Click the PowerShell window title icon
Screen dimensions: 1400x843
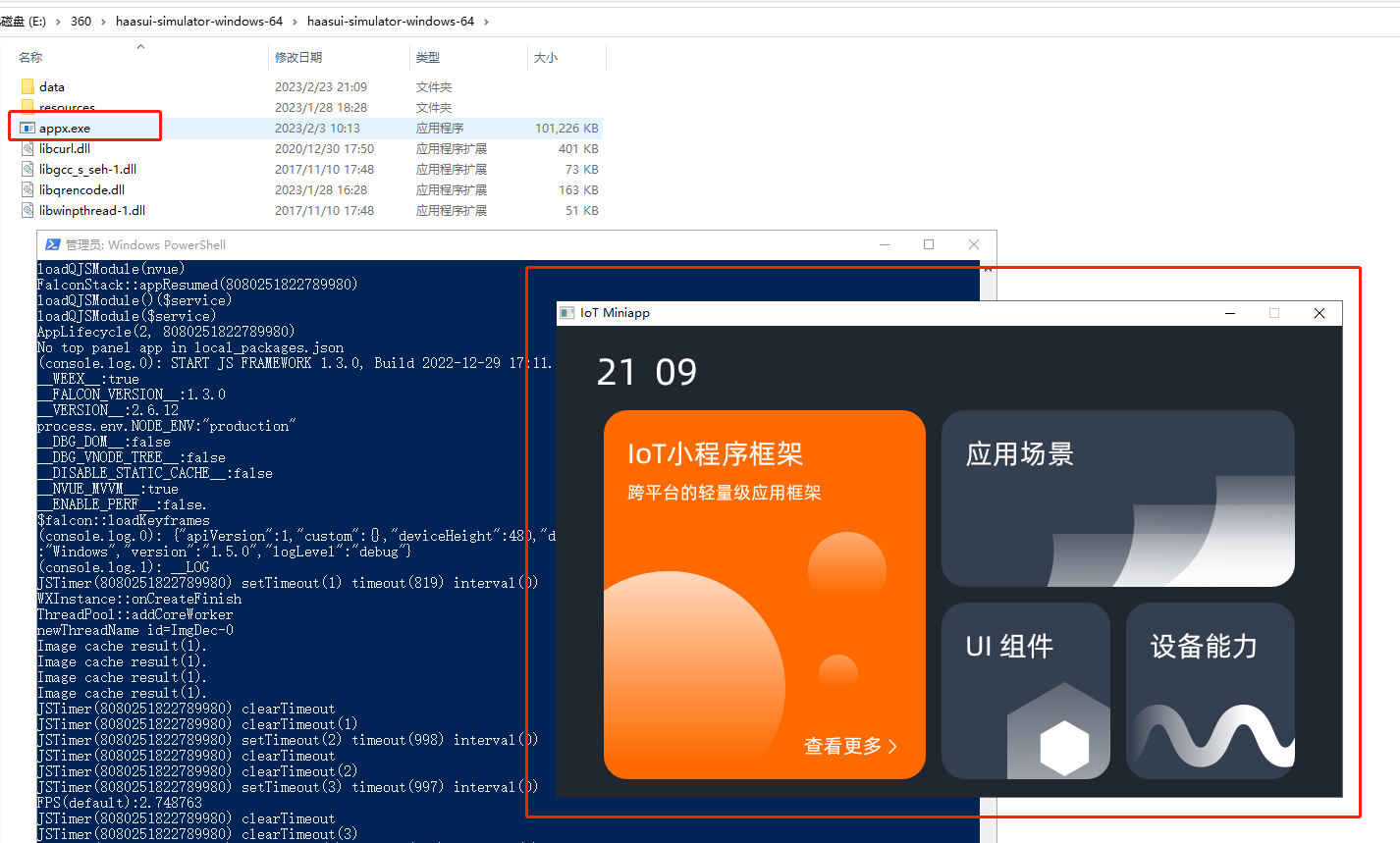(53, 244)
